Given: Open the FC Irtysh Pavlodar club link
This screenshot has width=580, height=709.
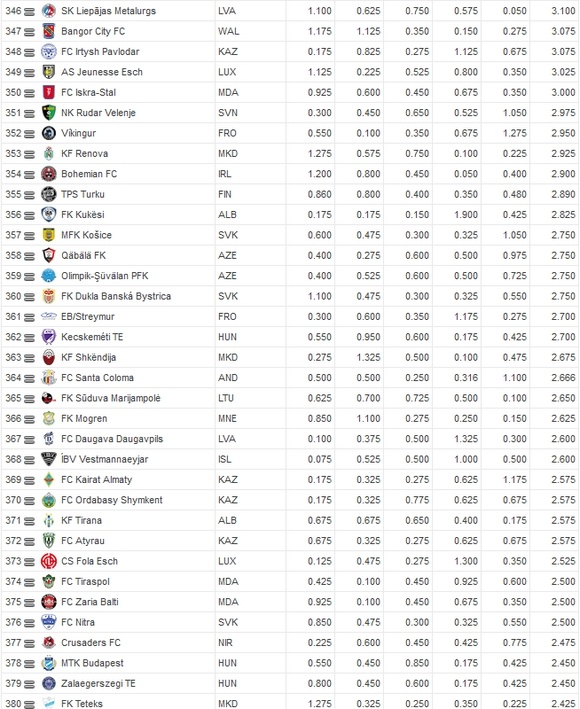Looking at the screenshot, I should tap(100, 52).
